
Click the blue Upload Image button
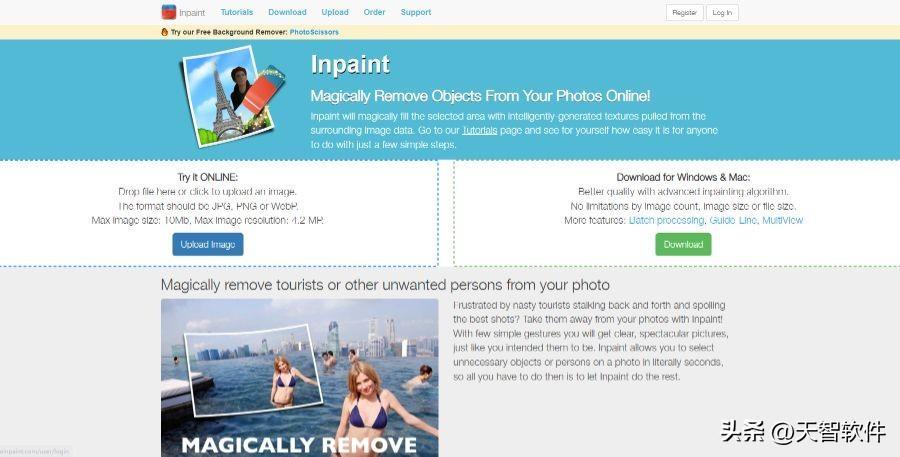[208, 245]
